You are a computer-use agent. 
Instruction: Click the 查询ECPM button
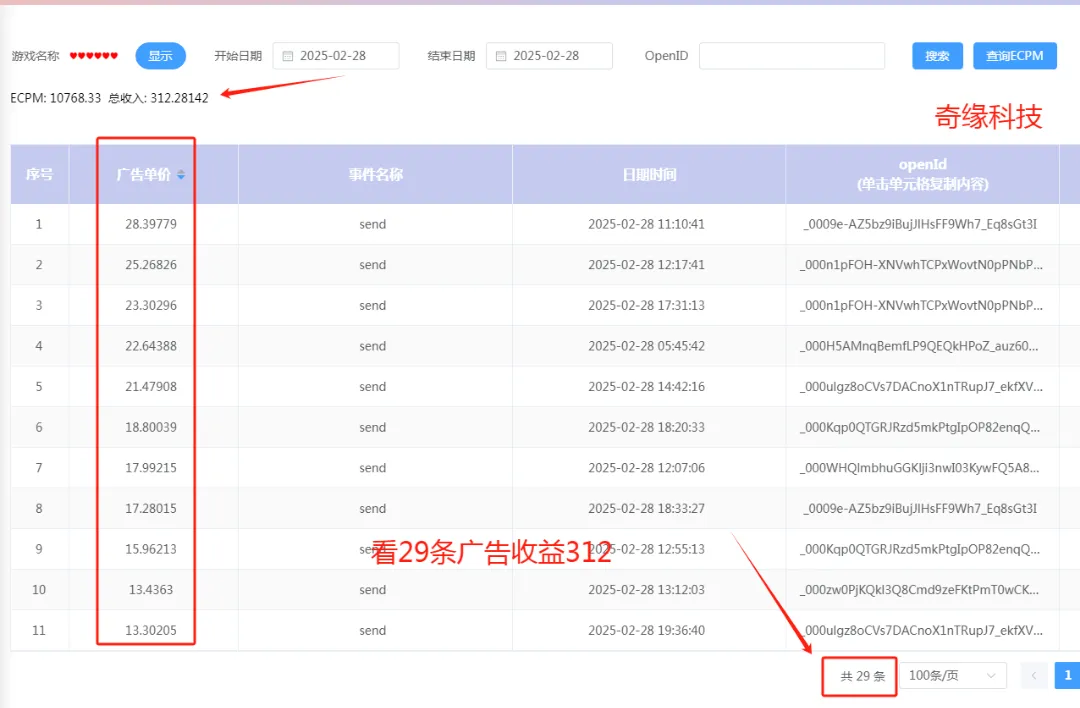click(x=1015, y=56)
